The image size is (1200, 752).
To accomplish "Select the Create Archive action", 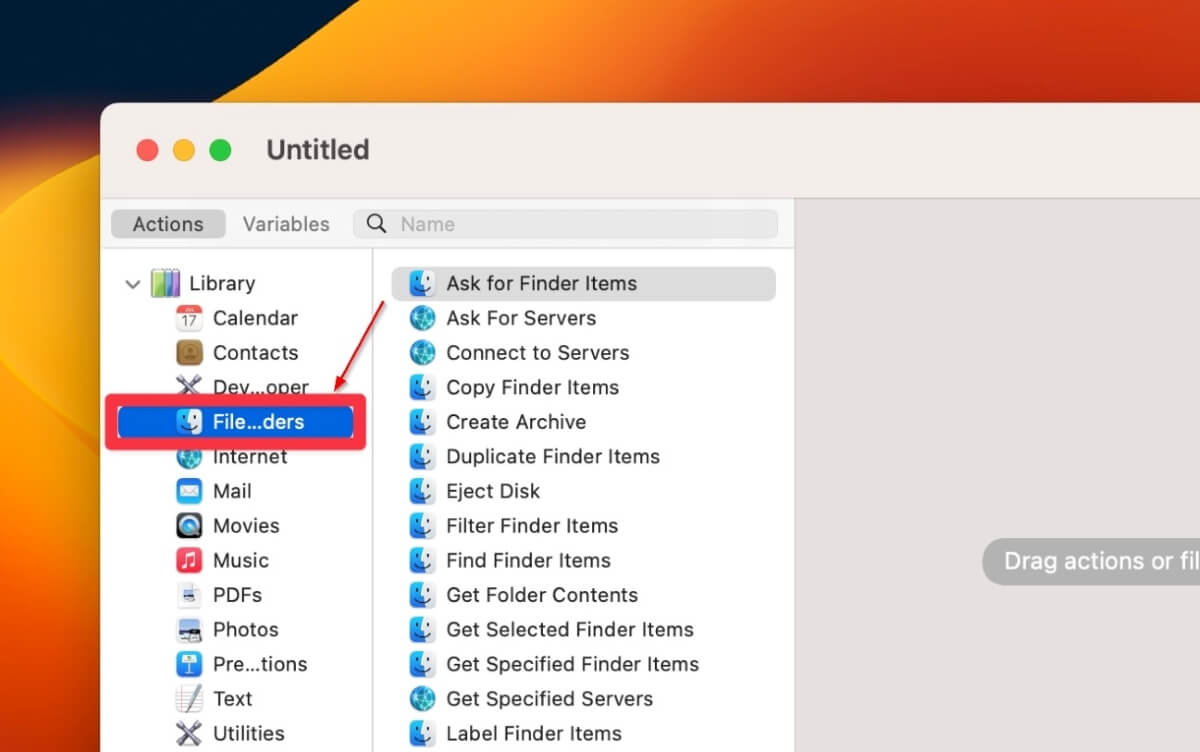I will pyautogui.click(x=516, y=422).
